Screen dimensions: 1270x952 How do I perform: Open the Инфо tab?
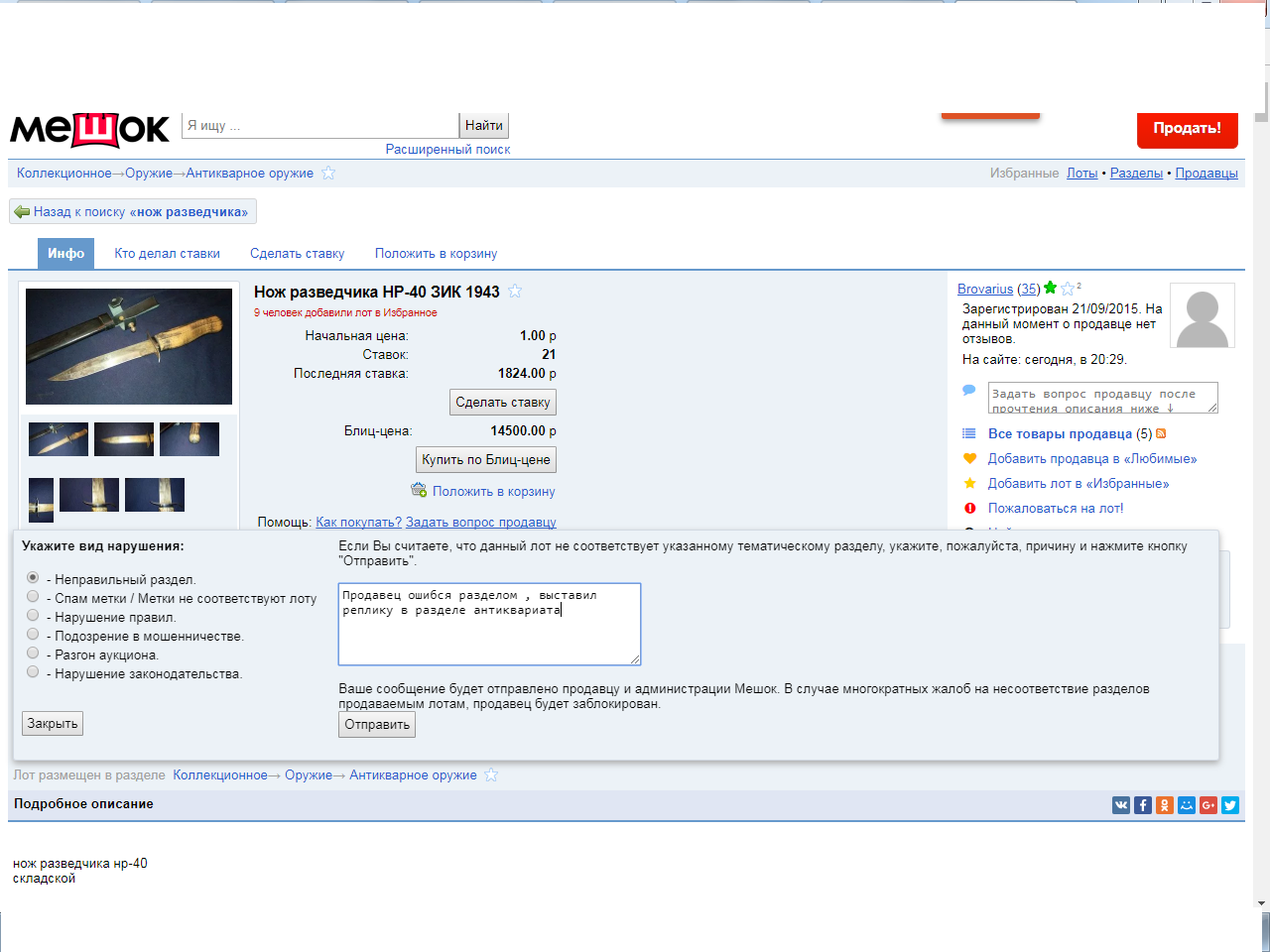point(66,253)
